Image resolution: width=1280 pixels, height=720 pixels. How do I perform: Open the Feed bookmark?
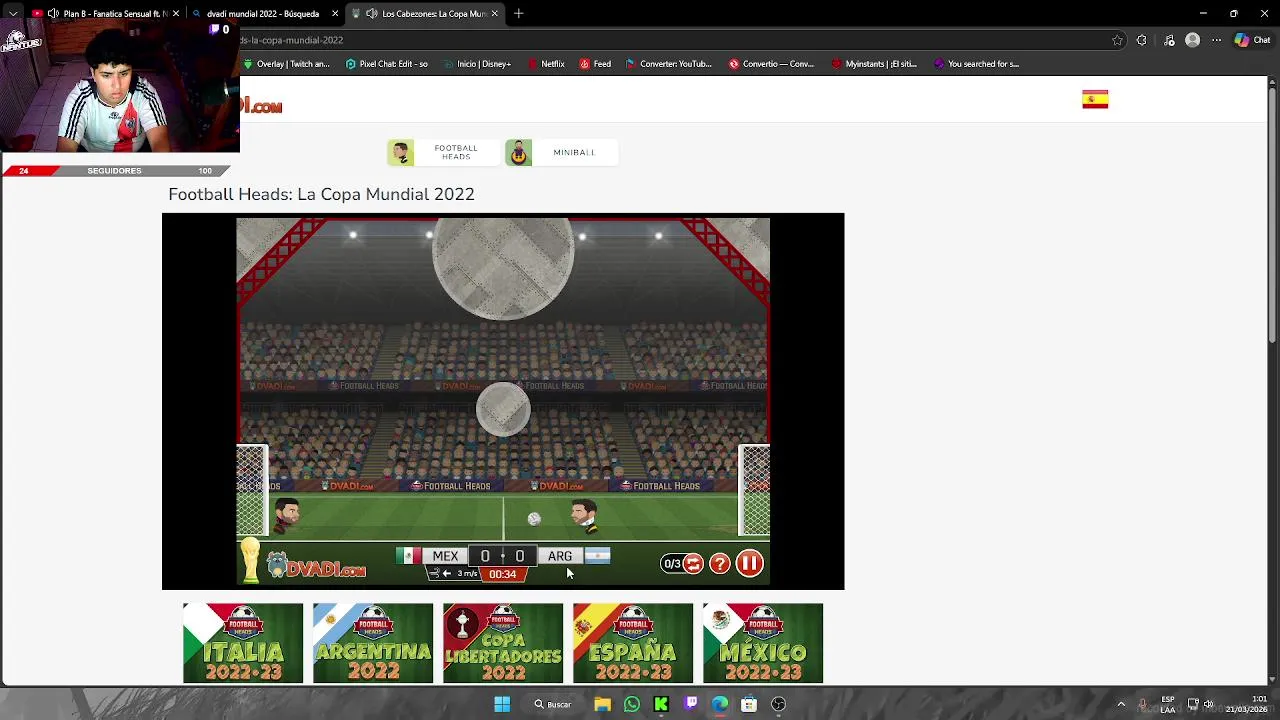pos(595,64)
